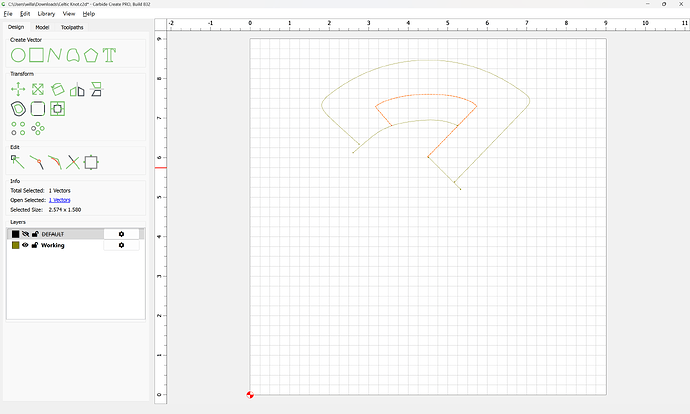Switch to the Model tab

(x=42, y=27)
